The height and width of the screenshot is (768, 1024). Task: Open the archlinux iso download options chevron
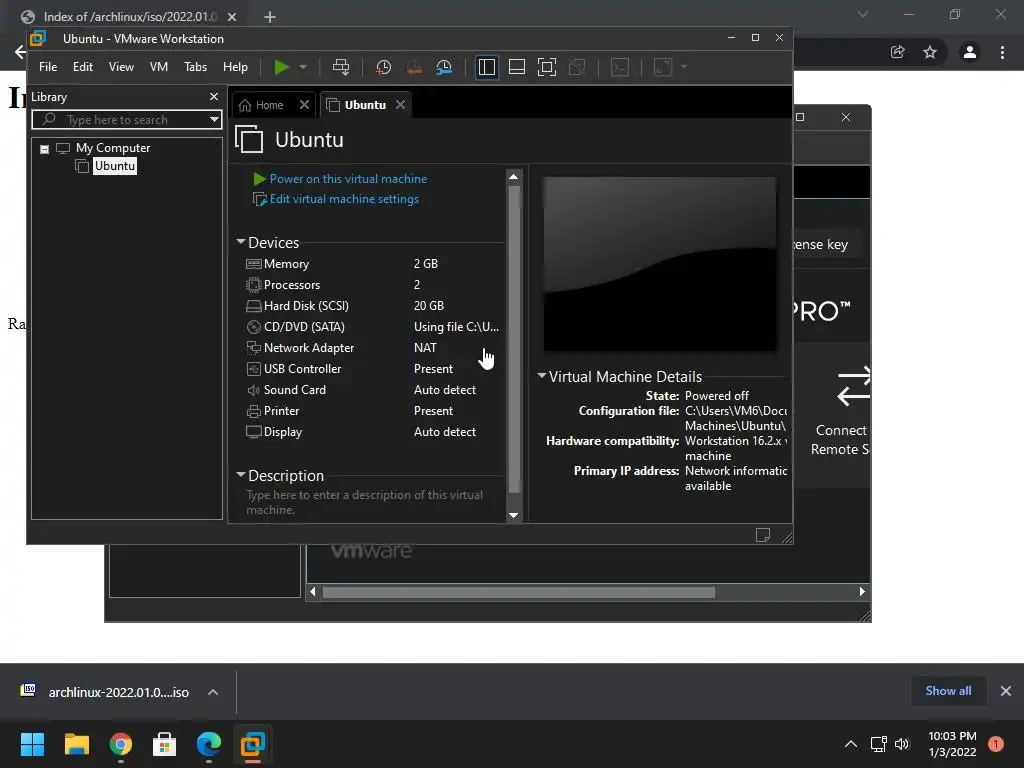[213, 692]
